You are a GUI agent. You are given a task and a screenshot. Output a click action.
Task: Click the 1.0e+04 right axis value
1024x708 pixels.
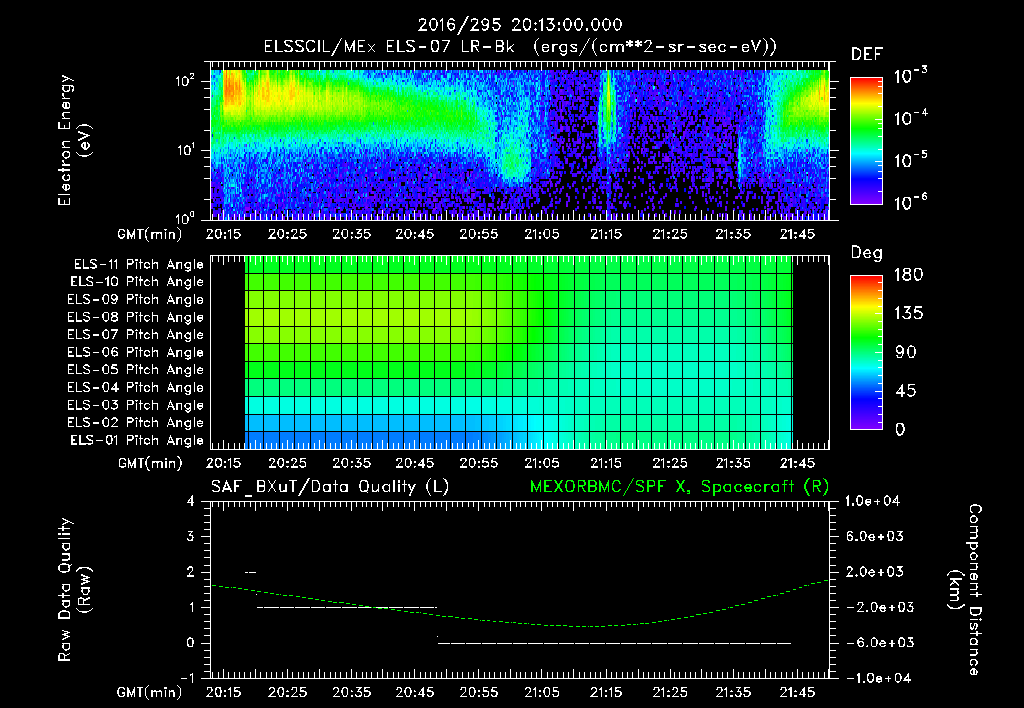(873, 501)
